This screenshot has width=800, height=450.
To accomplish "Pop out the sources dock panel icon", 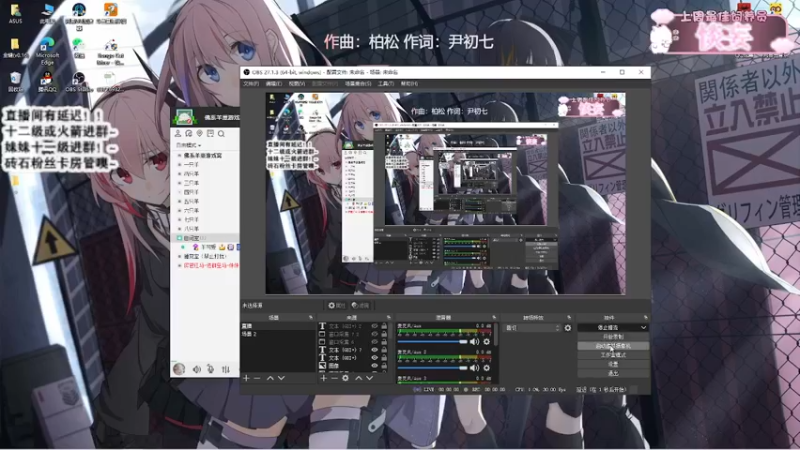I will tap(389, 317).
